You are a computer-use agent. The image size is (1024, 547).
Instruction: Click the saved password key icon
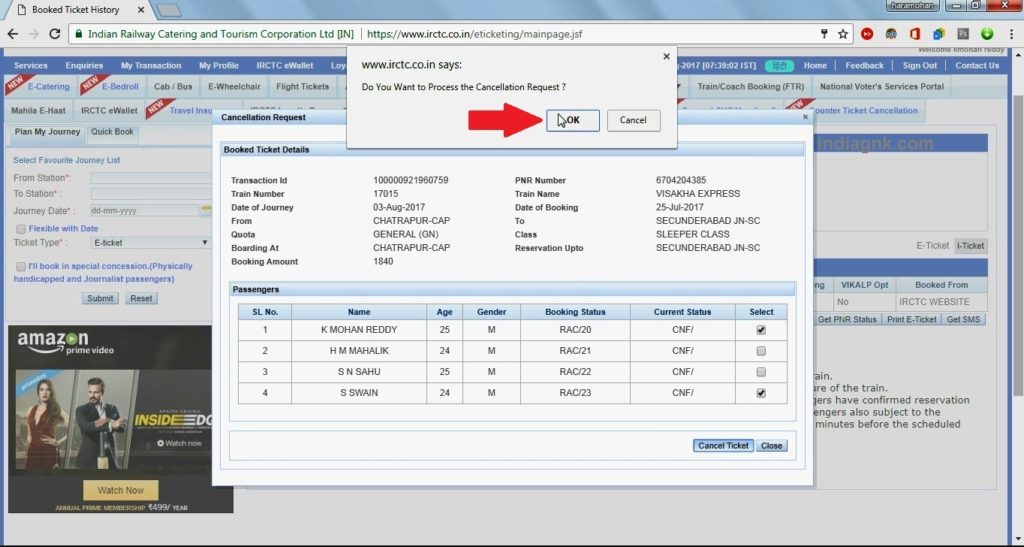[x=823, y=34]
